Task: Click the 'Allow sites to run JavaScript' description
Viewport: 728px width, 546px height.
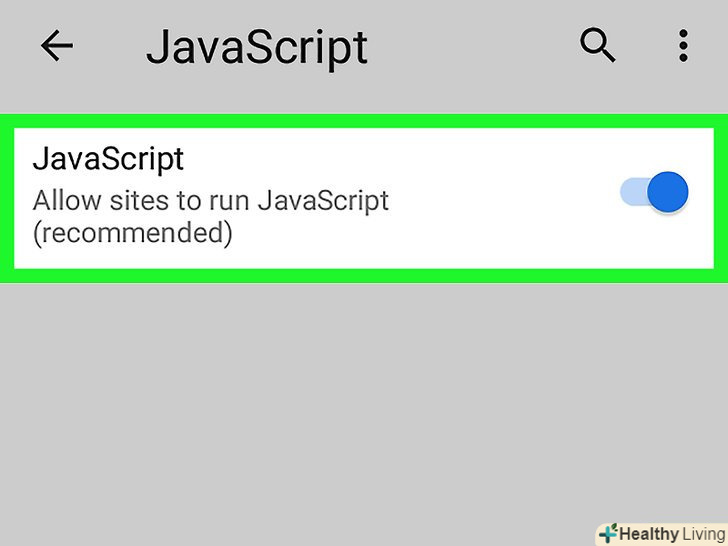Action: pos(210,200)
